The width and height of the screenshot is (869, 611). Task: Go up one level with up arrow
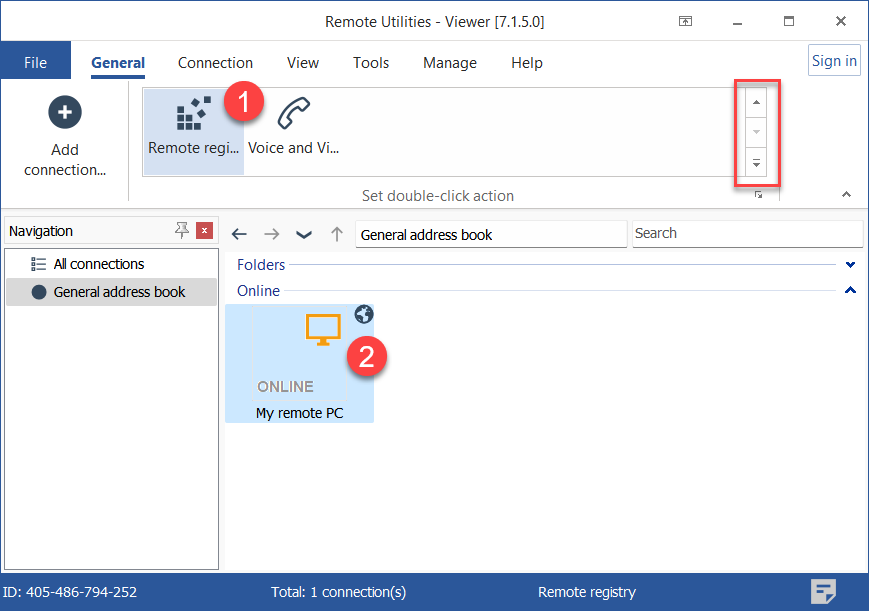click(x=337, y=234)
